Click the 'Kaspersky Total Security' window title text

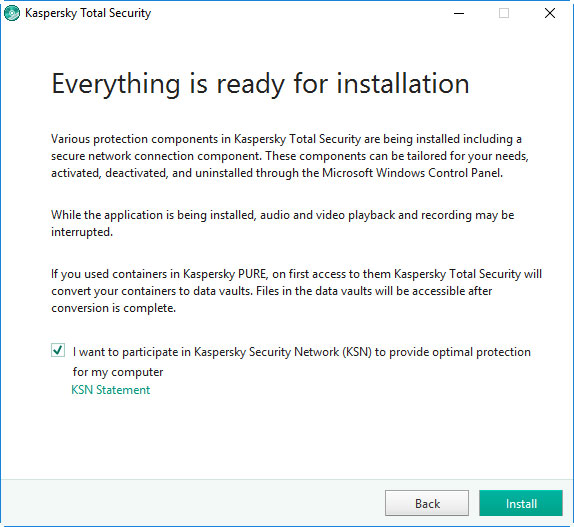tap(88, 13)
